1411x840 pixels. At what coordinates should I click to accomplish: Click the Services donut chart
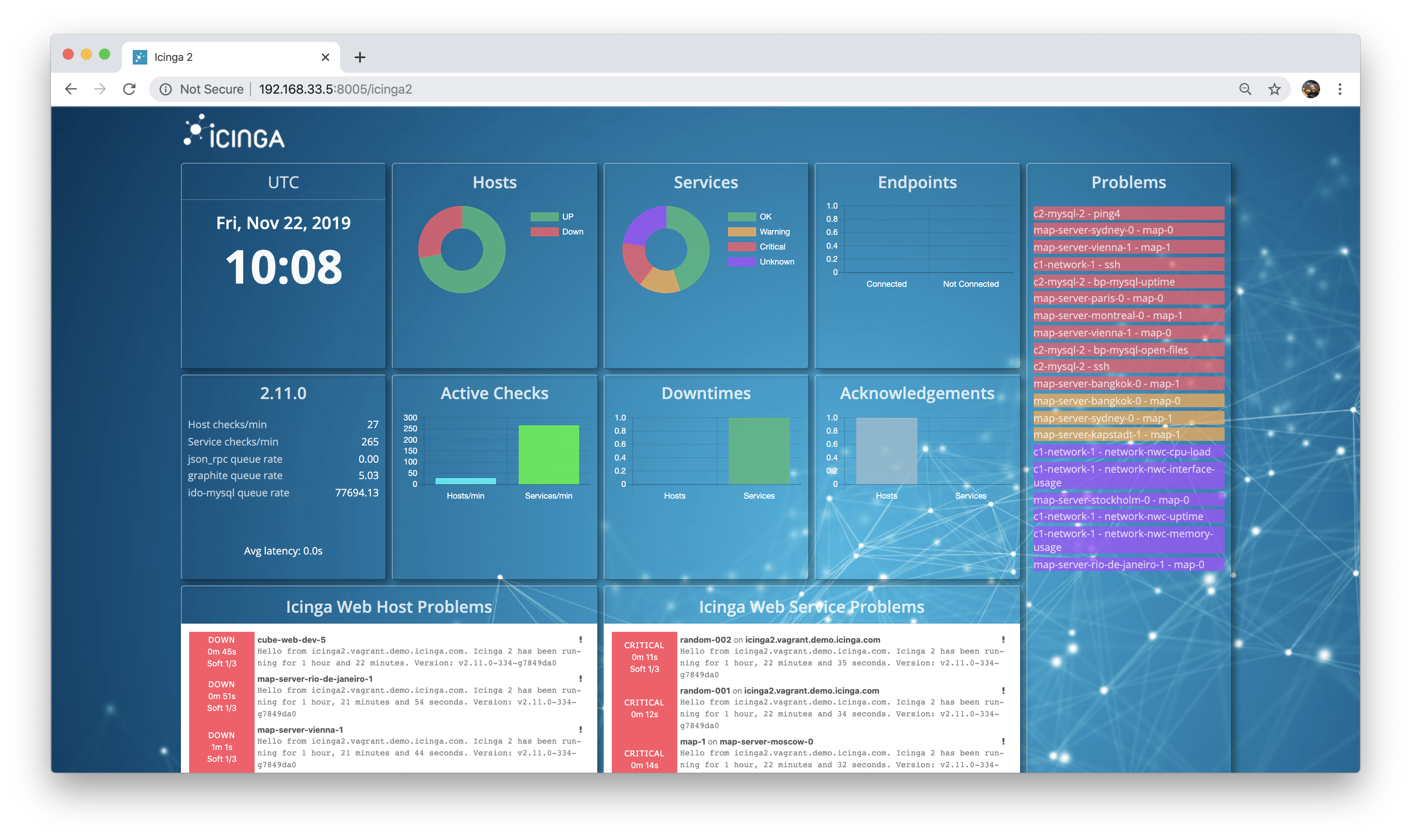(x=665, y=249)
